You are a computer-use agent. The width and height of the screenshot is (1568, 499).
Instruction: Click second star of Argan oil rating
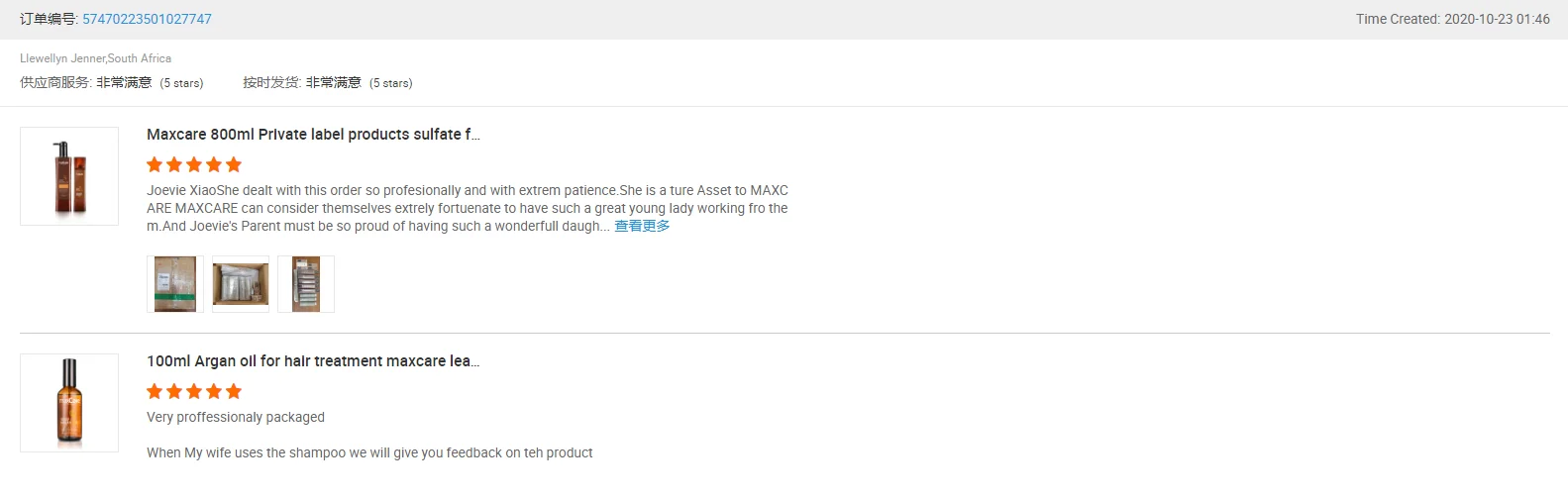click(x=174, y=391)
